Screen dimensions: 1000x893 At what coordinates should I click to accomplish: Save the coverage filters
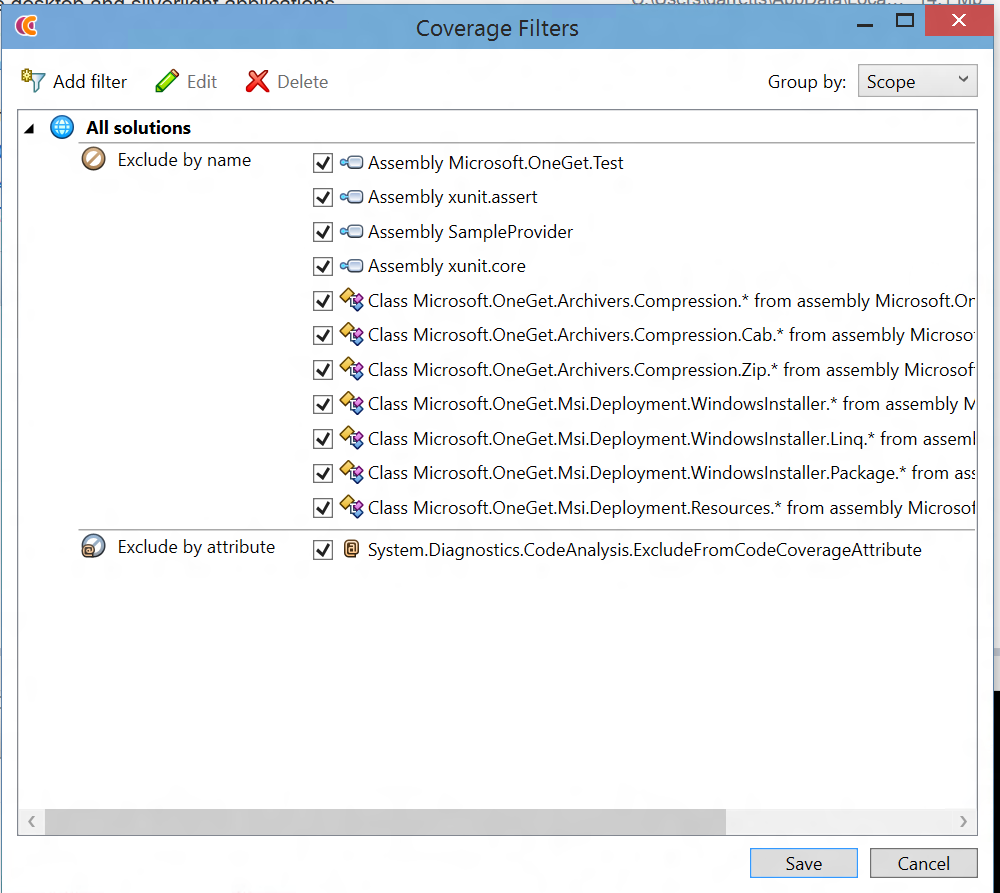click(x=804, y=863)
